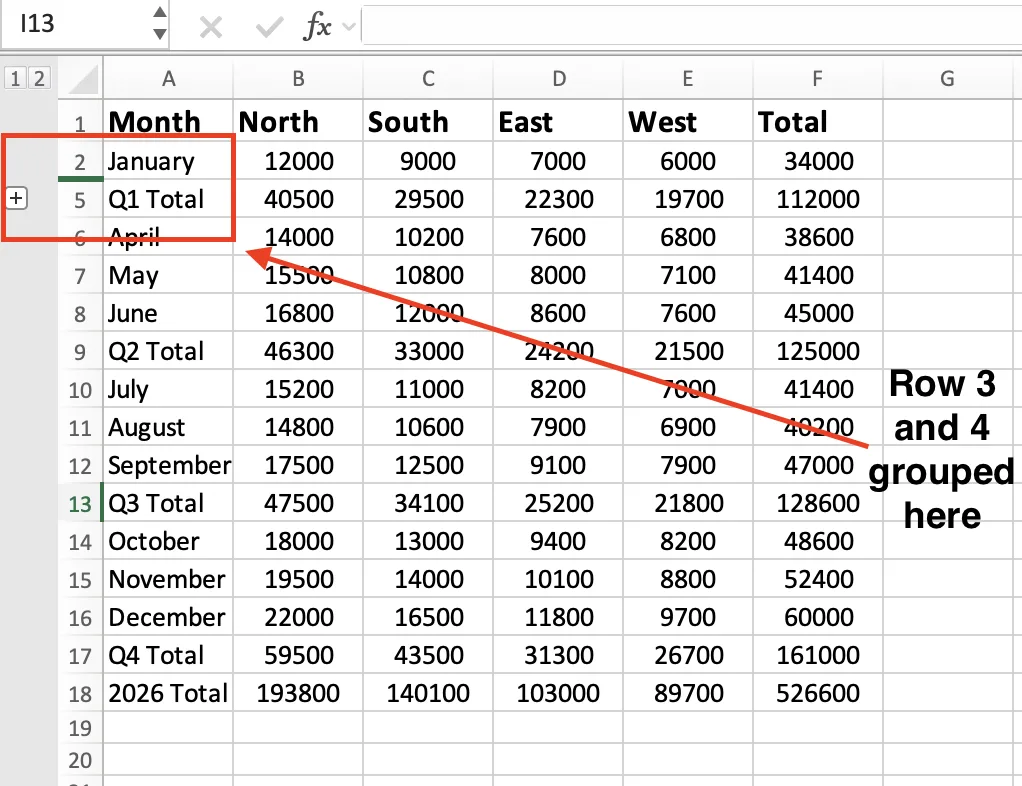The height and width of the screenshot is (786, 1022).
Task: Select the September cell
Action: tap(168, 465)
